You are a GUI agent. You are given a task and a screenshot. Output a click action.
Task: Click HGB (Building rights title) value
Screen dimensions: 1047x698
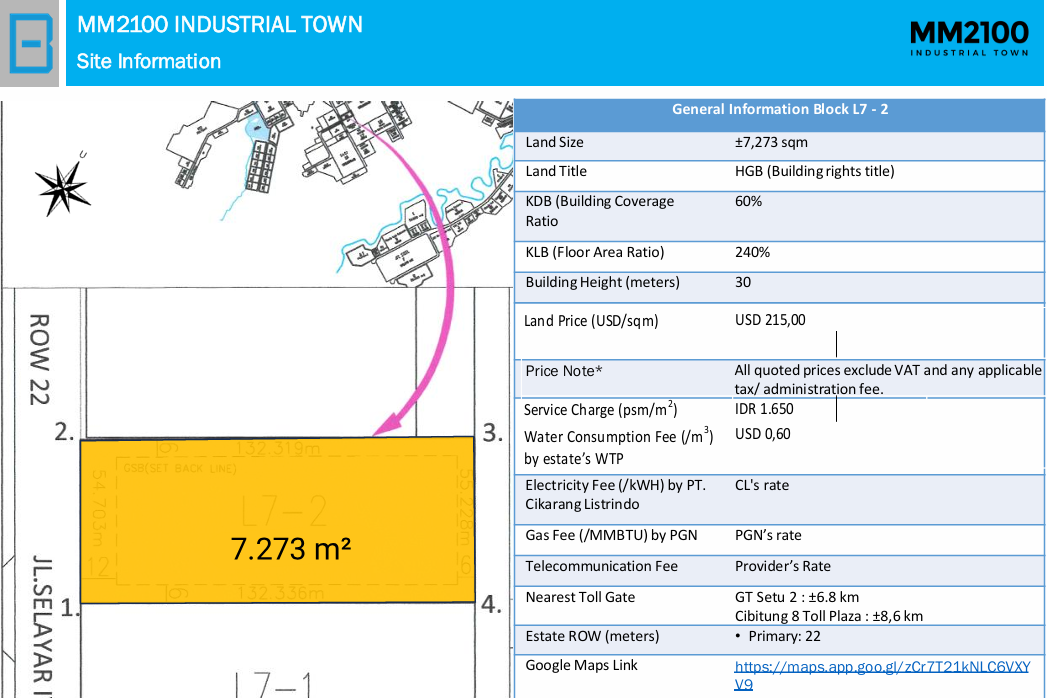pos(815,171)
